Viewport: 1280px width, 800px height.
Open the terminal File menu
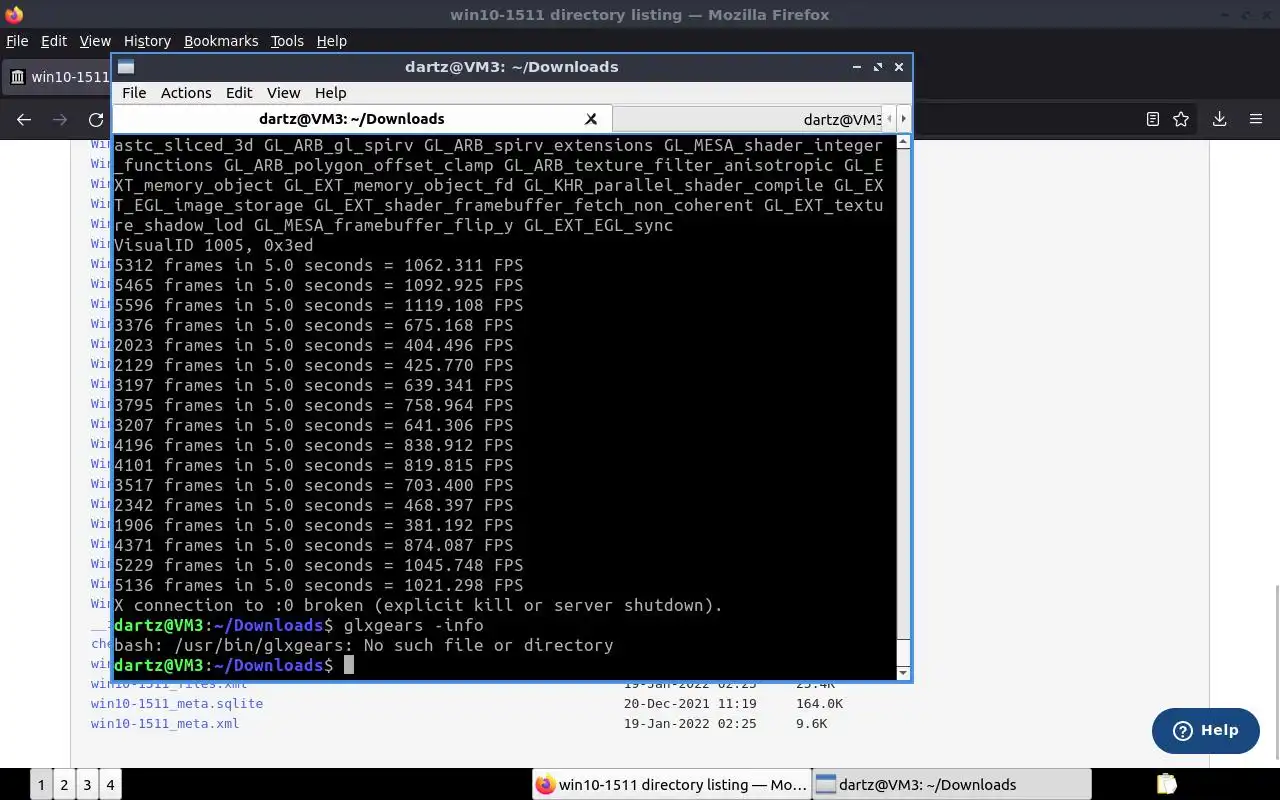134,92
